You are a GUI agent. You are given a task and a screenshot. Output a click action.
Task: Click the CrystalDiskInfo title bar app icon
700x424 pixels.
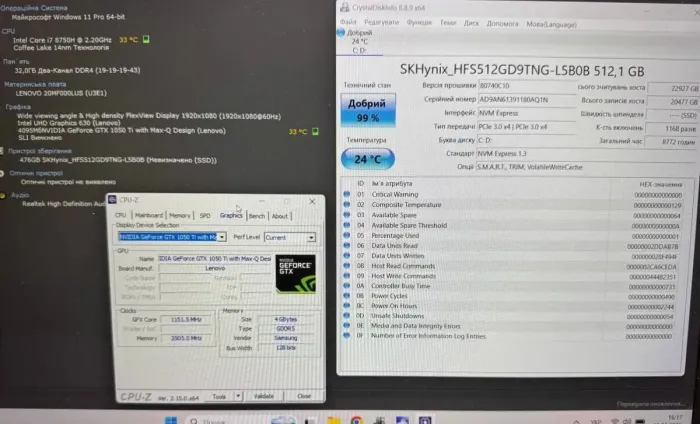point(345,8)
